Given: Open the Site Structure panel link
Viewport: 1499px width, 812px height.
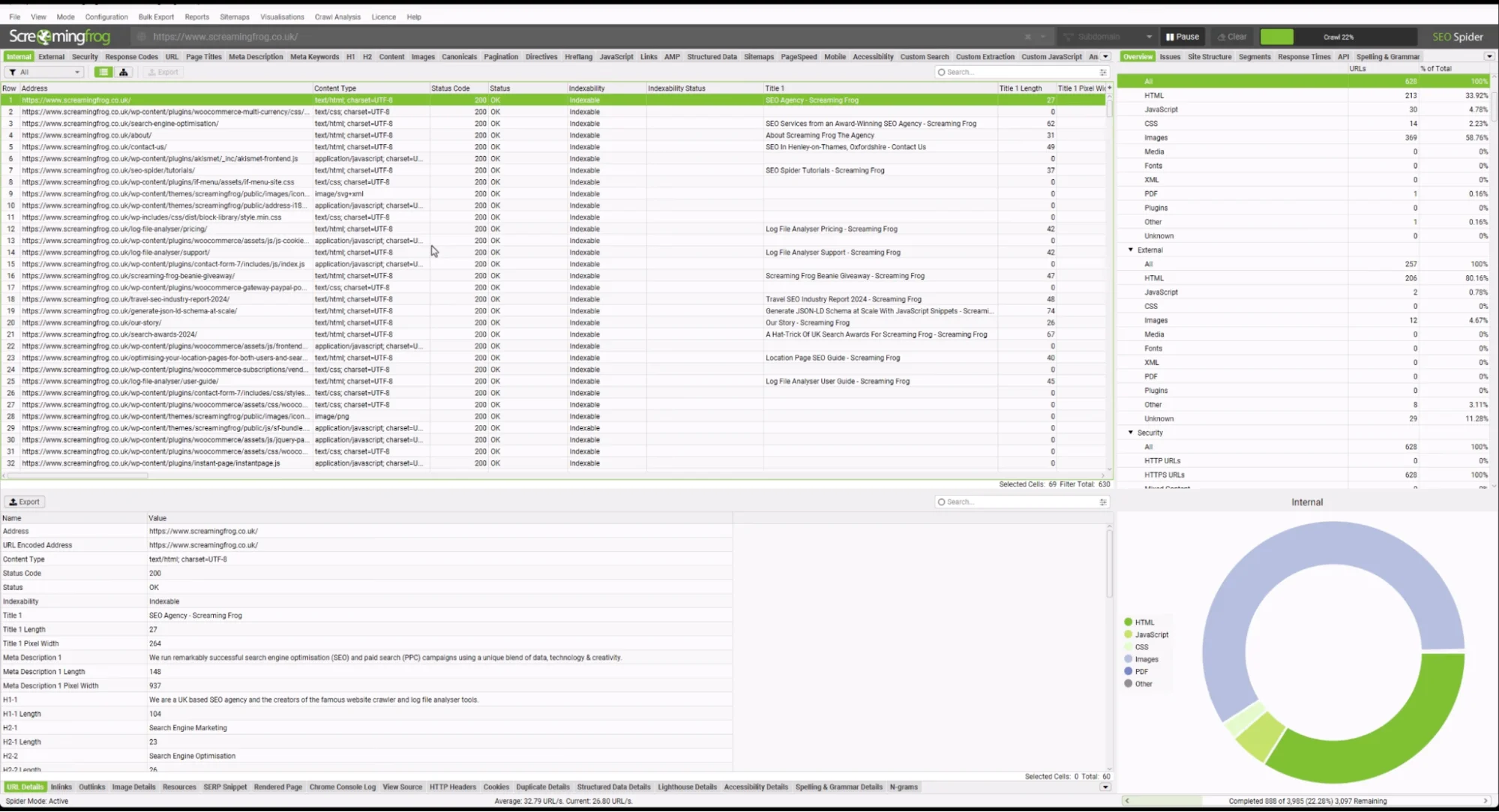Looking at the screenshot, I should (1210, 56).
